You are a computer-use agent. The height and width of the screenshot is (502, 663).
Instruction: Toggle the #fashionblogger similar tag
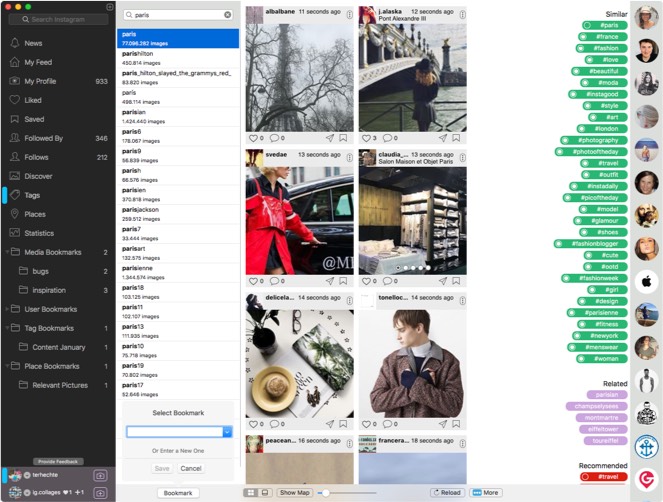591,244
